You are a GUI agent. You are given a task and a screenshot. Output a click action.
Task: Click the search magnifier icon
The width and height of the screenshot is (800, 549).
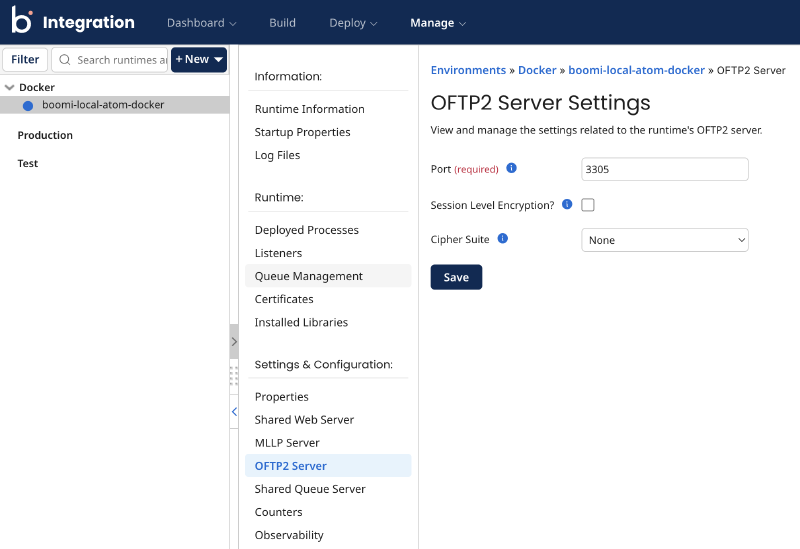65,60
